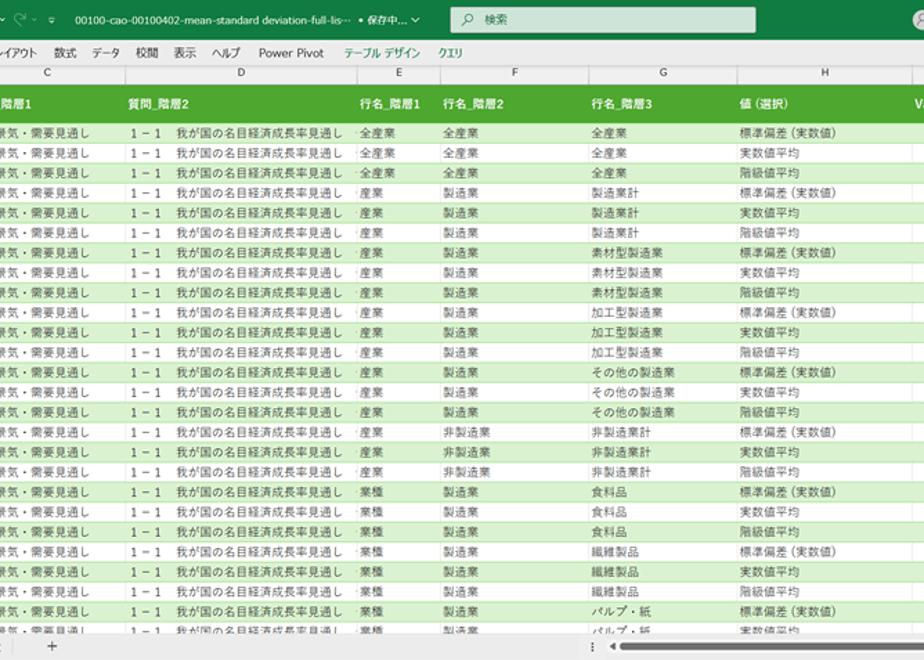Click the Redo arrow icon

click(x=20, y=19)
